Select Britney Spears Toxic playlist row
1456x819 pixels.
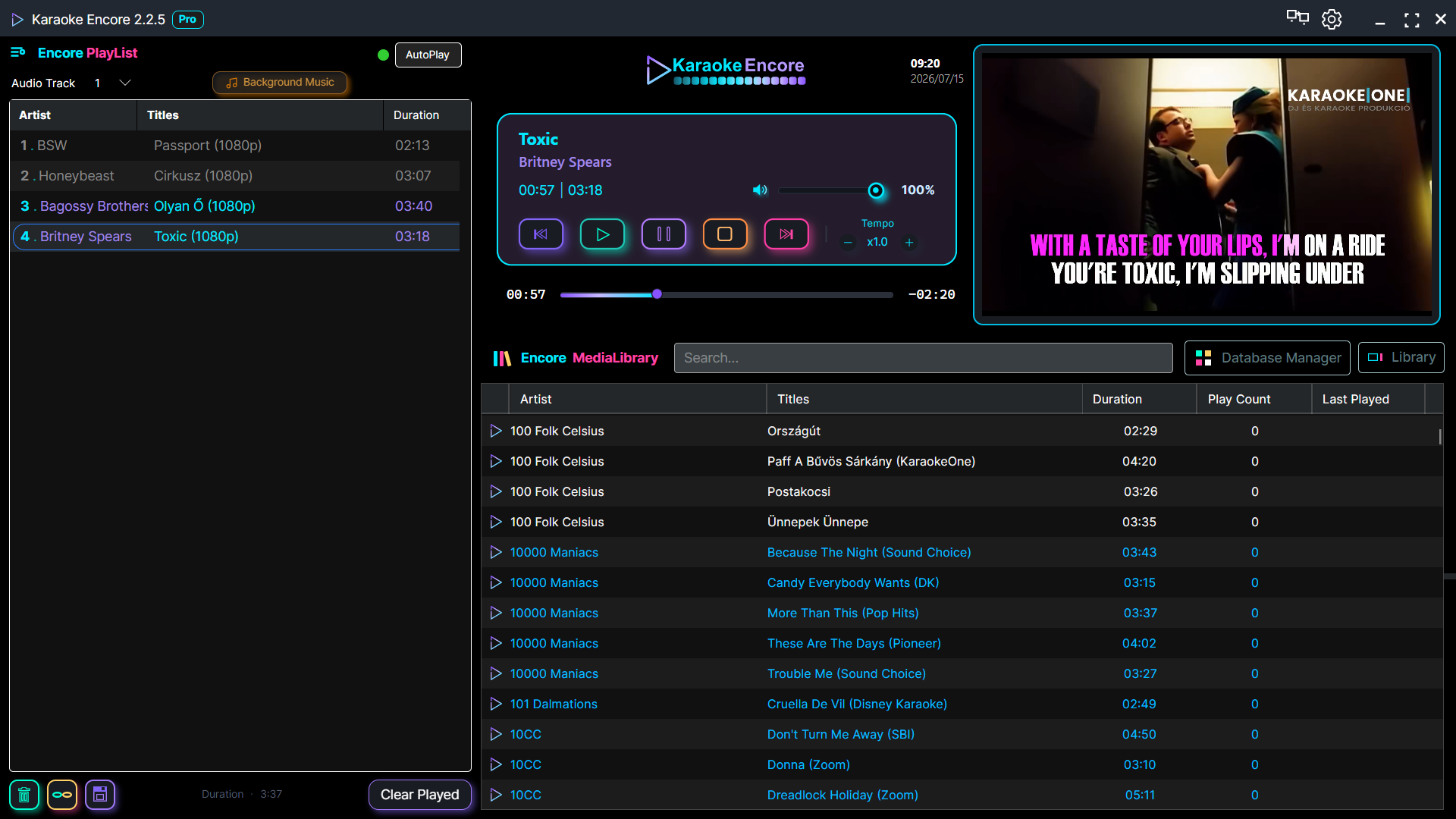click(235, 237)
